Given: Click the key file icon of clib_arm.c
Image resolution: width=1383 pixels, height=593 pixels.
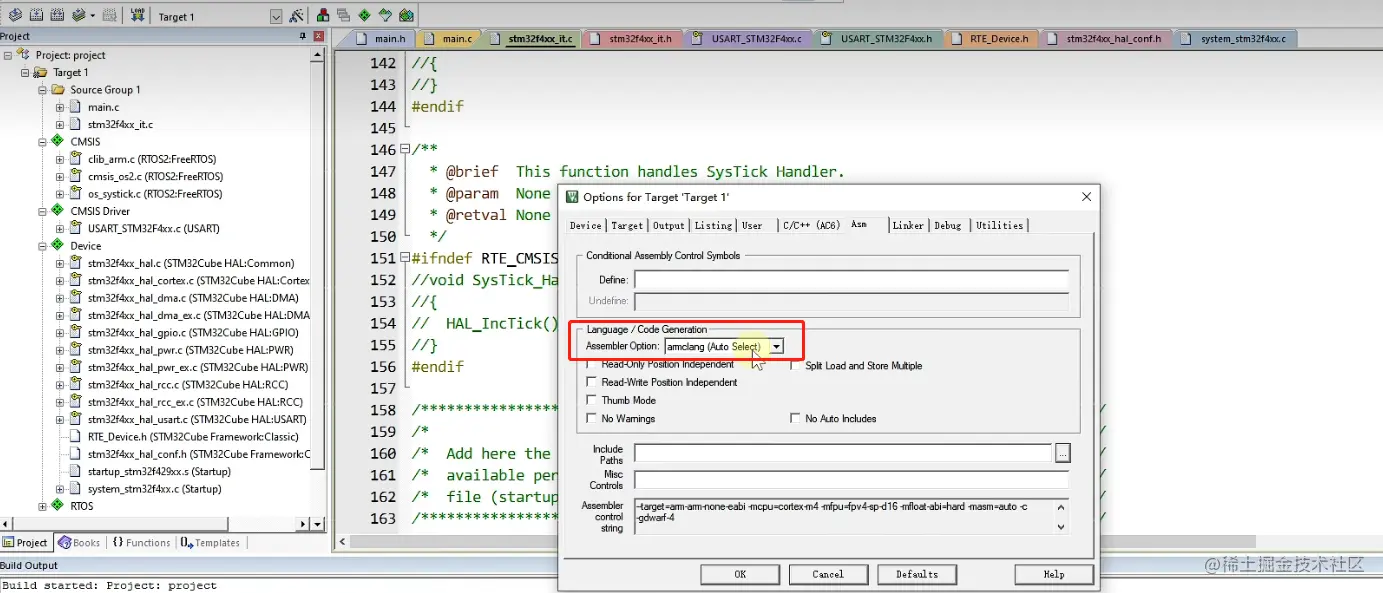Looking at the screenshot, I should coord(76,159).
